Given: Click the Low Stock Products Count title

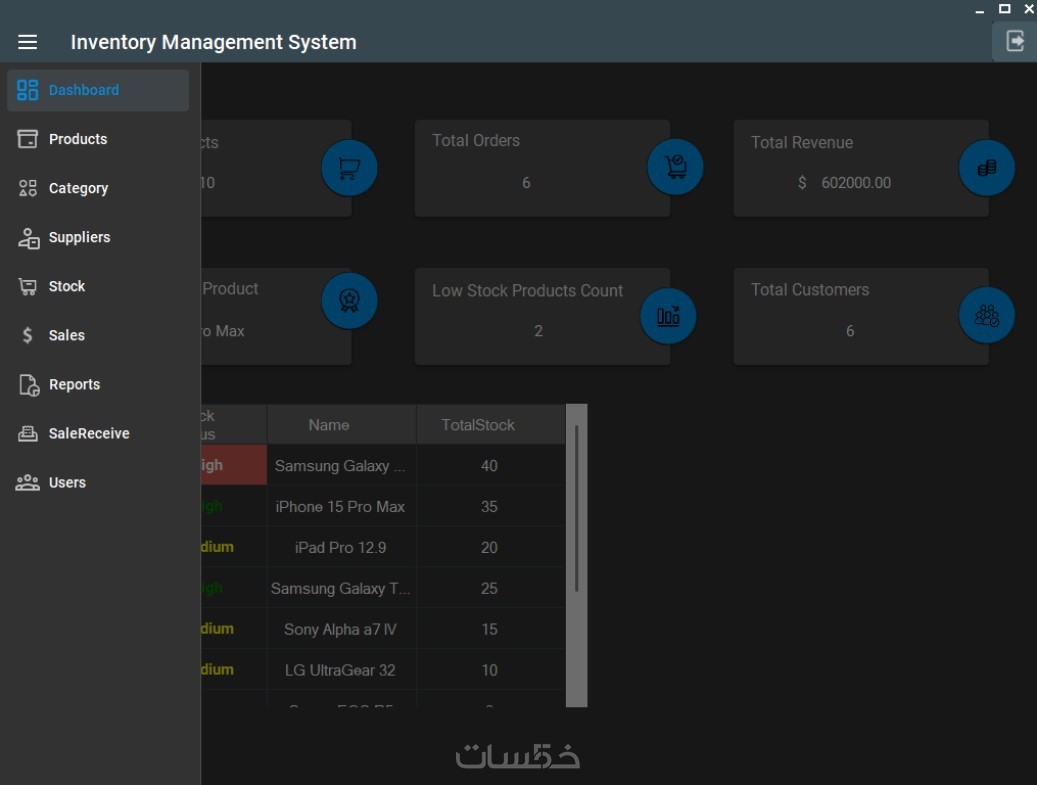Looking at the screenshot, I should coord(527,290).
